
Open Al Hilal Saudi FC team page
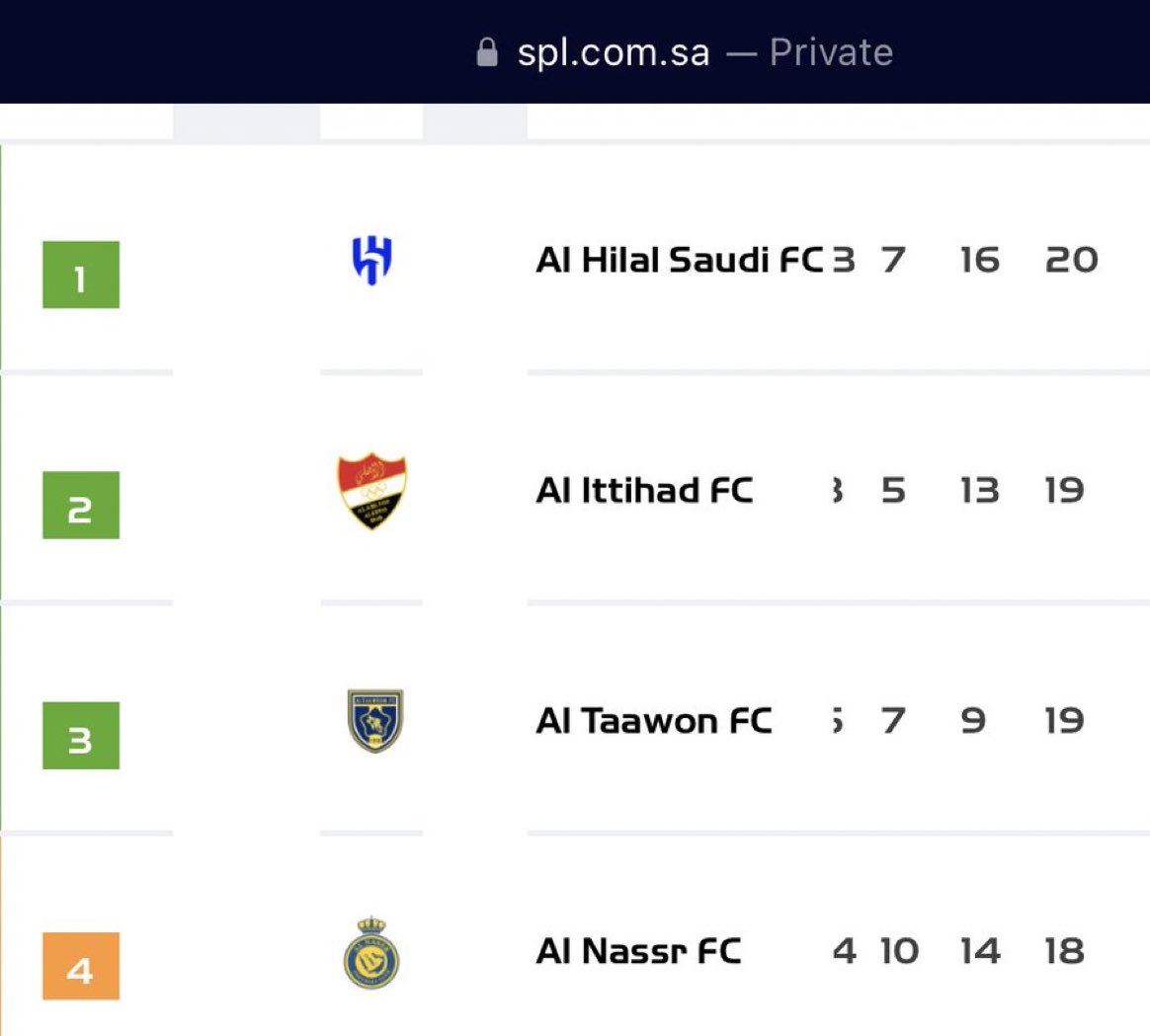pos(680,260)
